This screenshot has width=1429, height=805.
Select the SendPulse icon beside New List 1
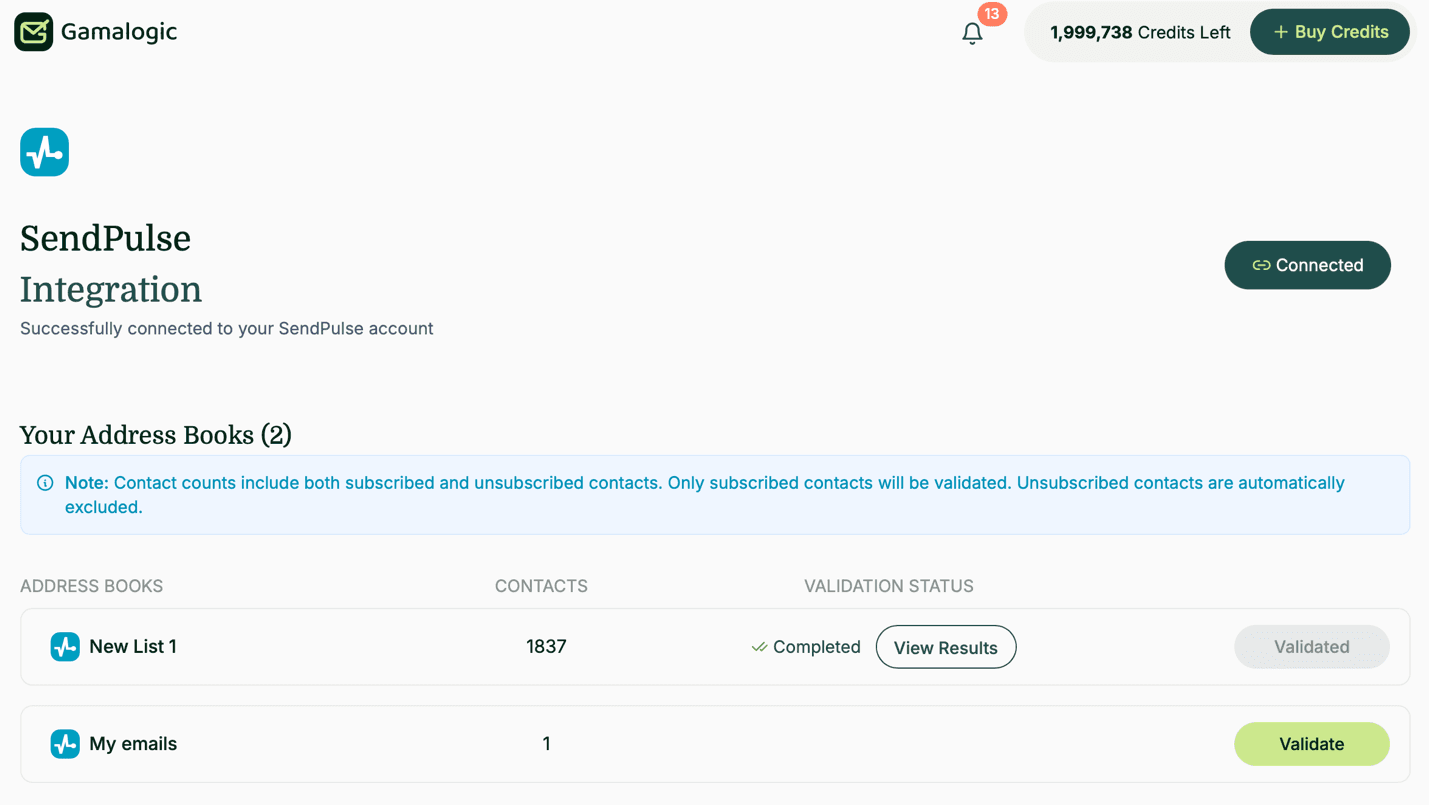click(x=64, y=646)
